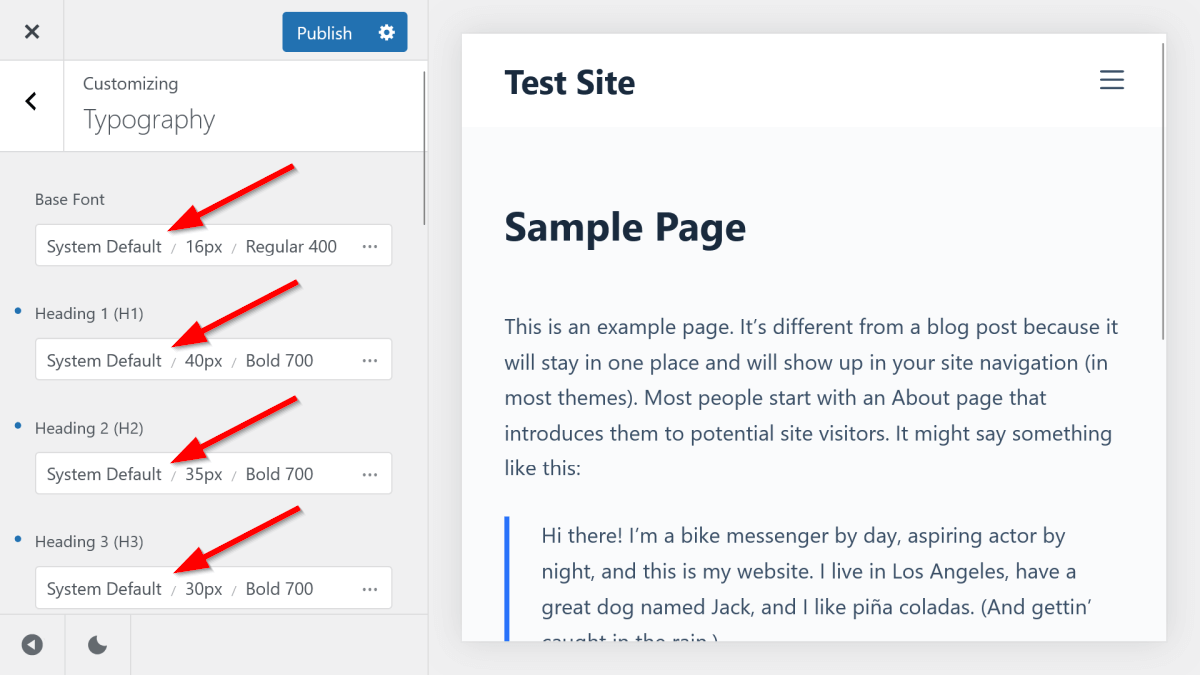This screenshot has width=1200, height=675.
Task: Open Heading 2 (H2) typography field
Action: click(x=213, y=474)
